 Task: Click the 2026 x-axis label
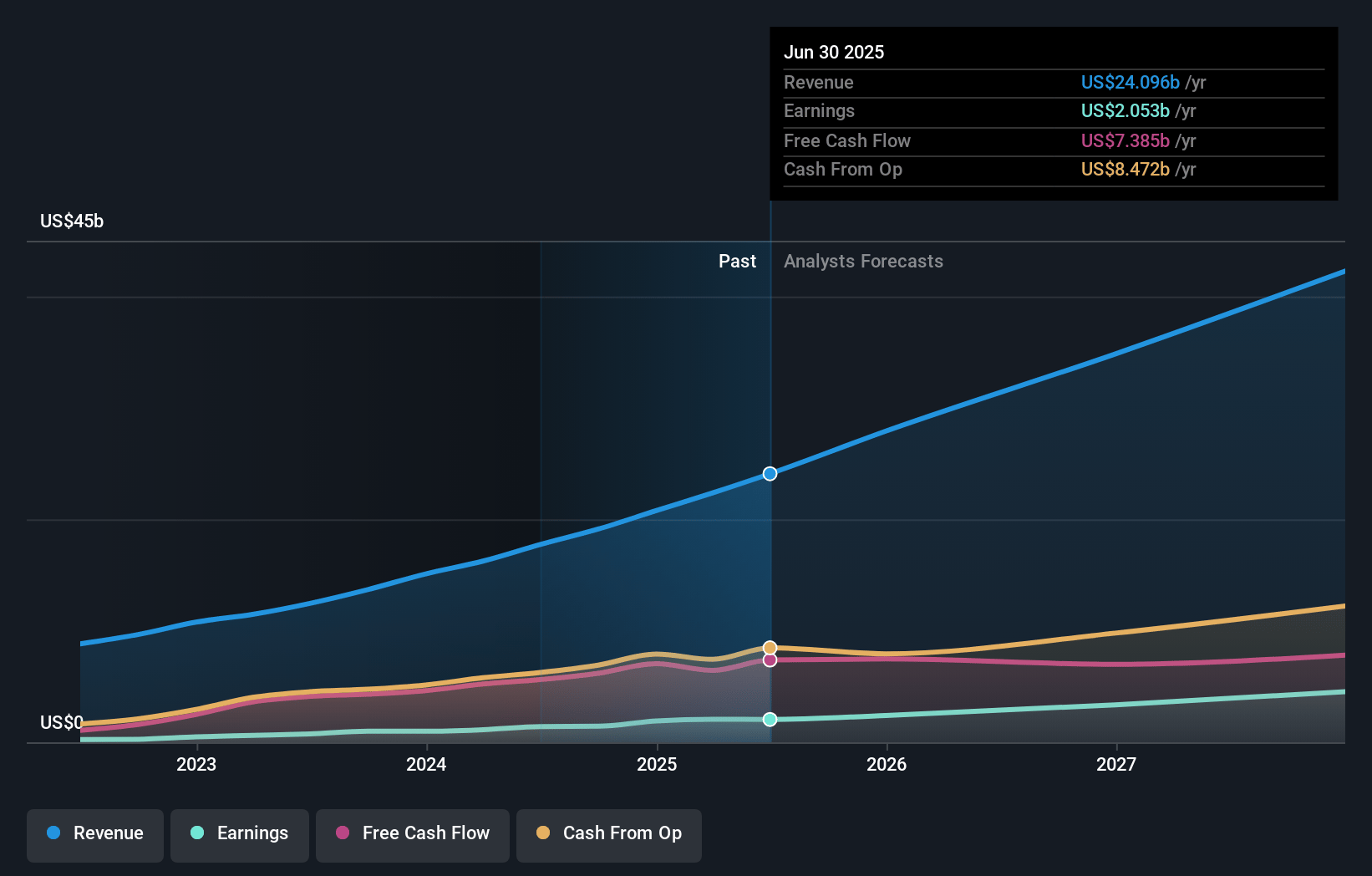click(887, 765)
